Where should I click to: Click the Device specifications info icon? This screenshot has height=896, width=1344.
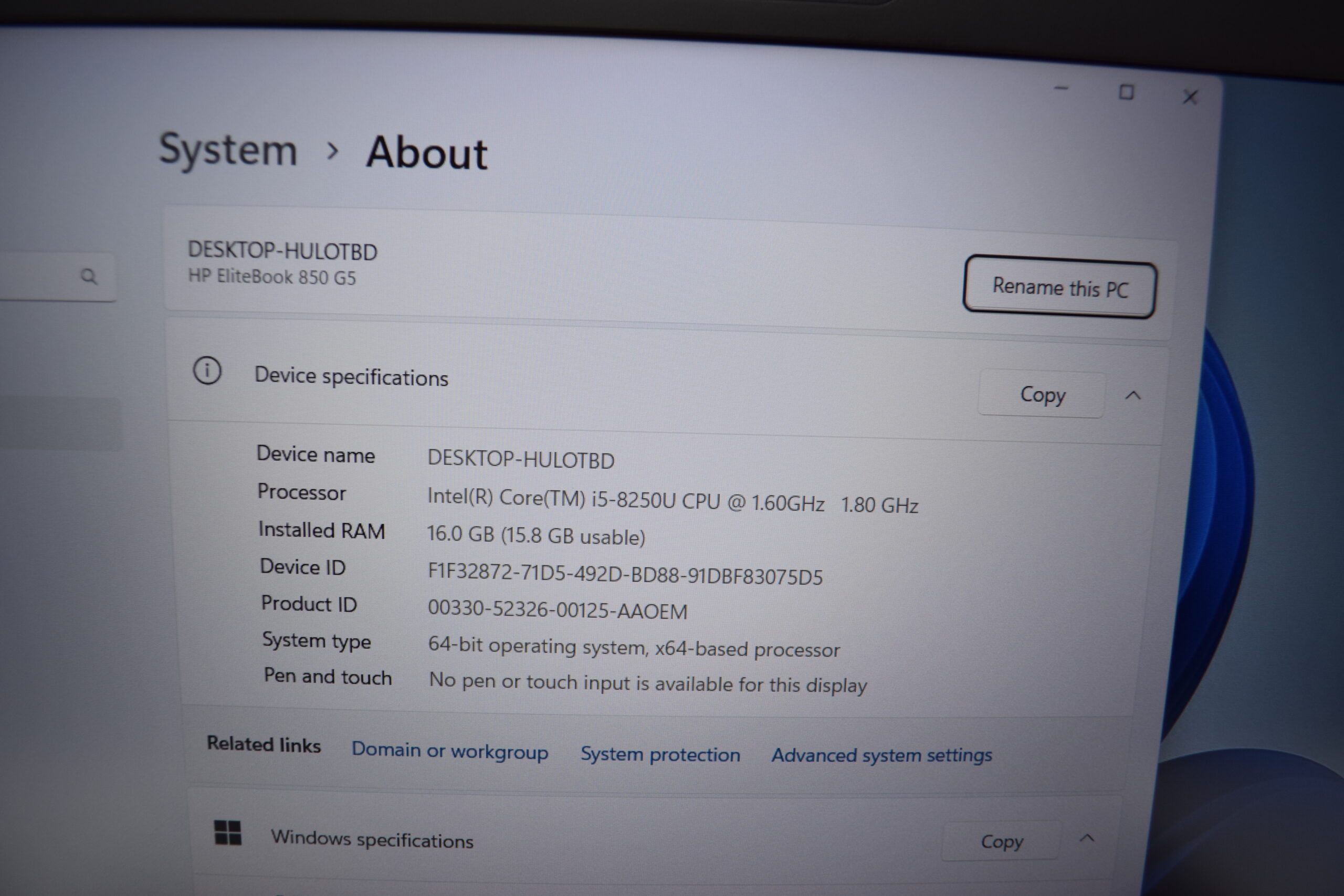207,371
